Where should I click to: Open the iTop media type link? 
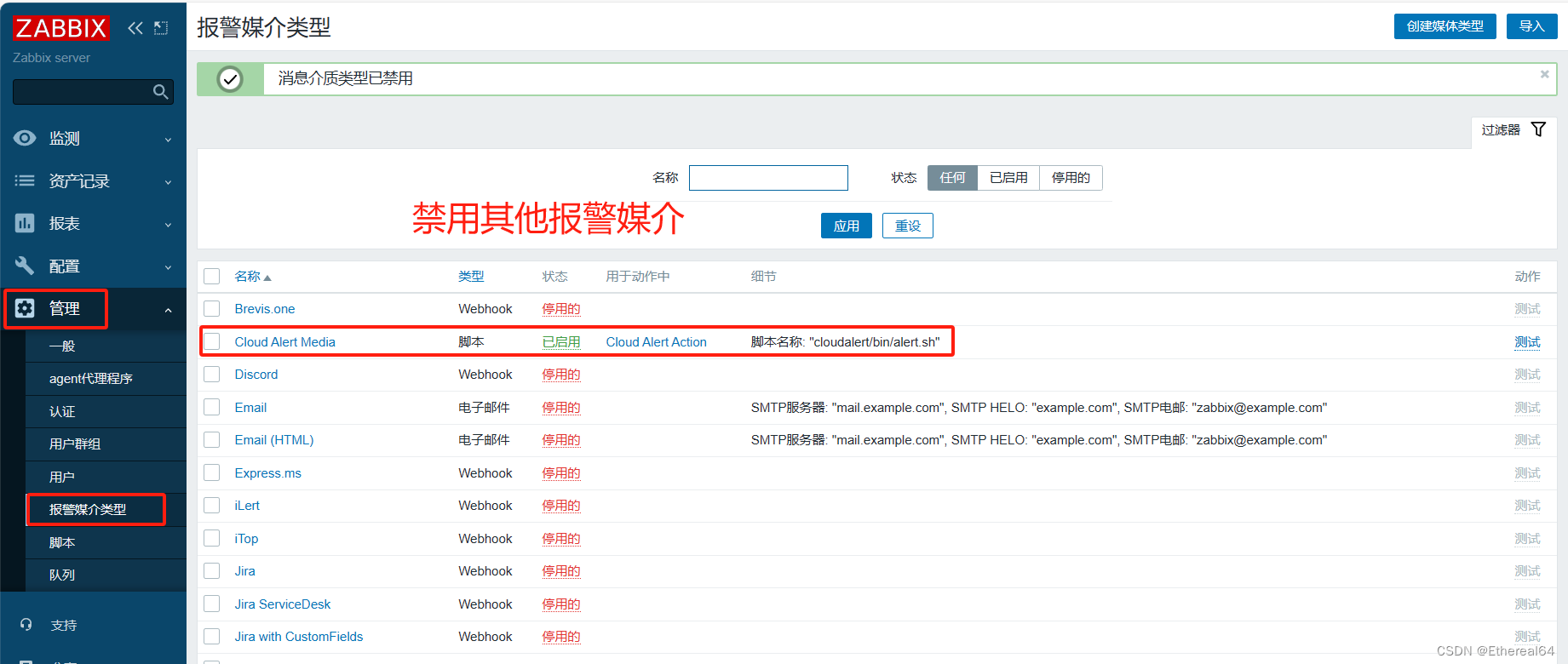pyautogui.click(x=246, y=538)
